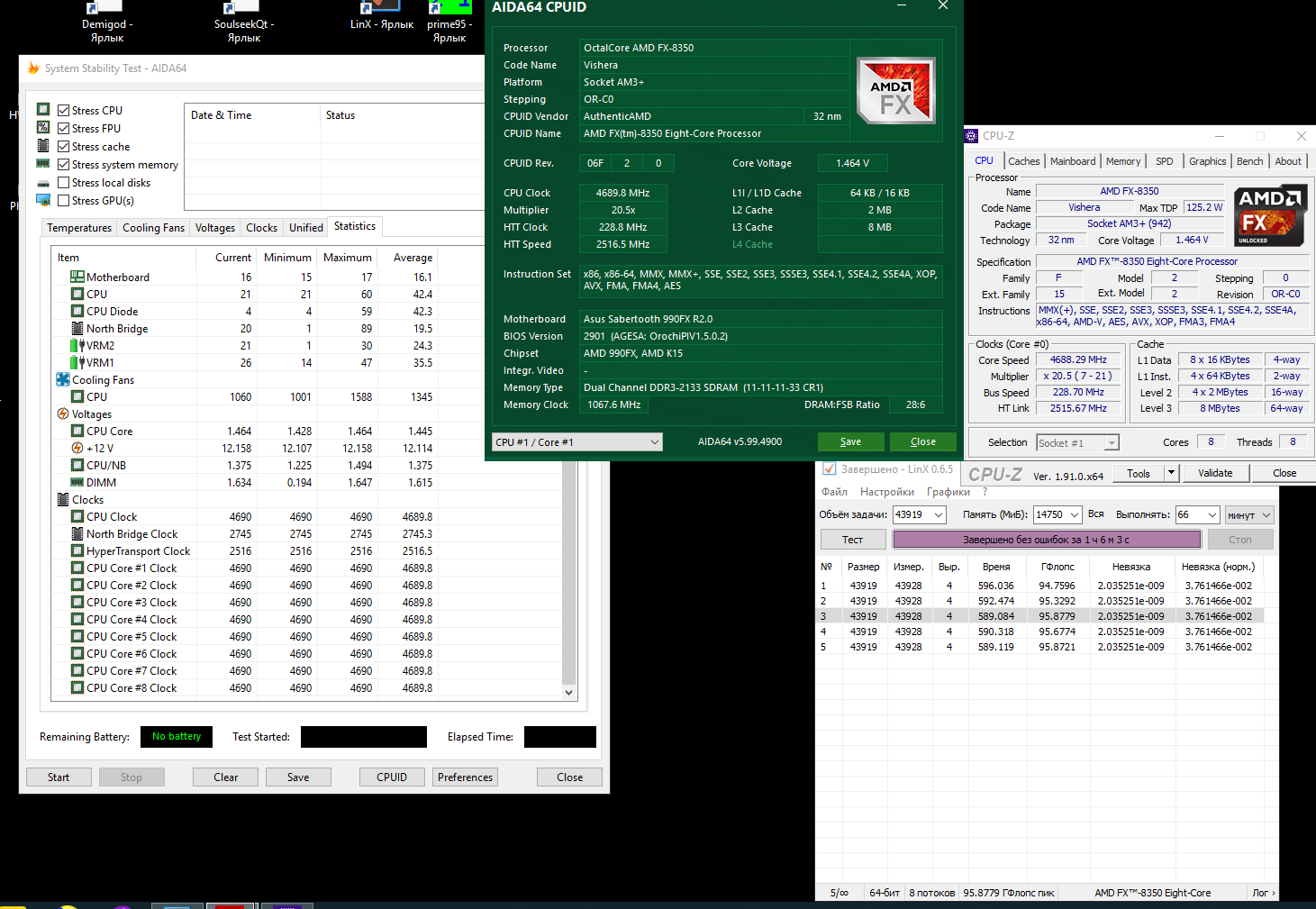Open the Настройки menu in LinX

tap(887, 492)
